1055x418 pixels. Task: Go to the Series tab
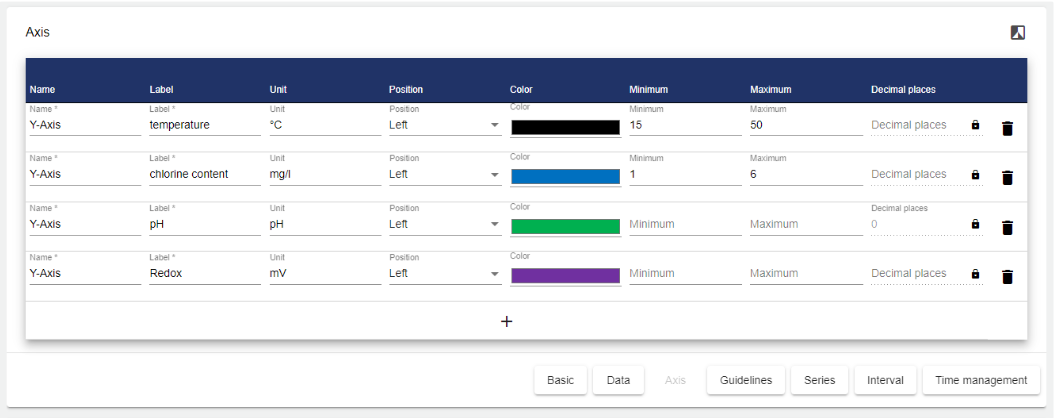819,380
